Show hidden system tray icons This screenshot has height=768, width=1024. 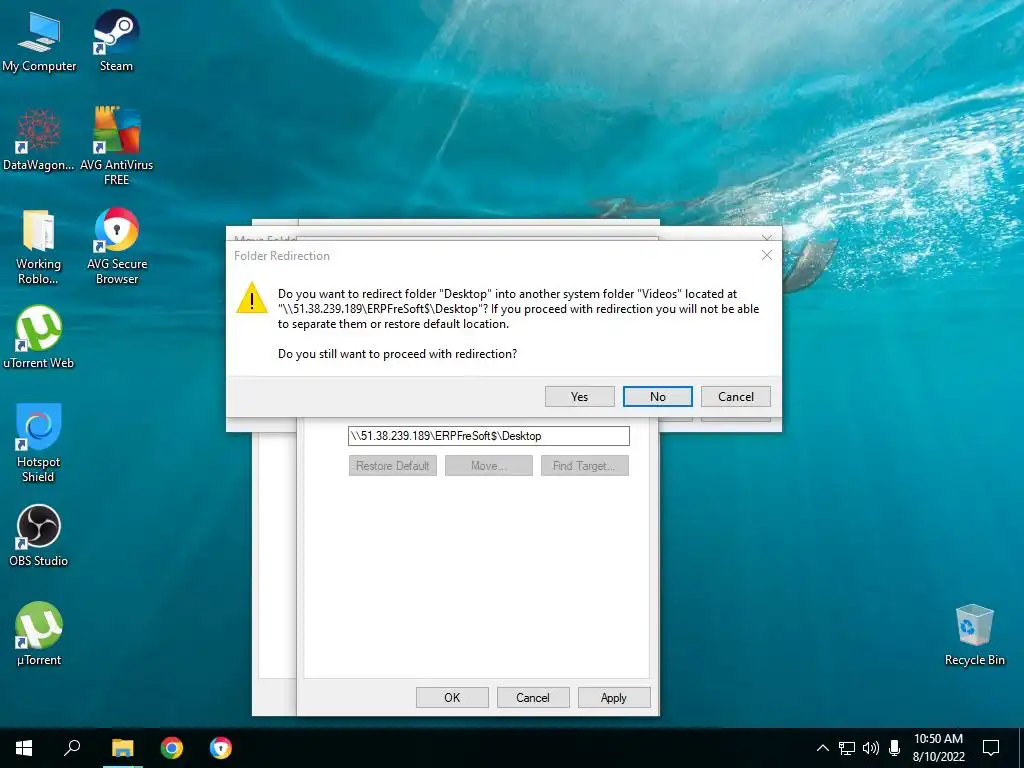[823, 748]
